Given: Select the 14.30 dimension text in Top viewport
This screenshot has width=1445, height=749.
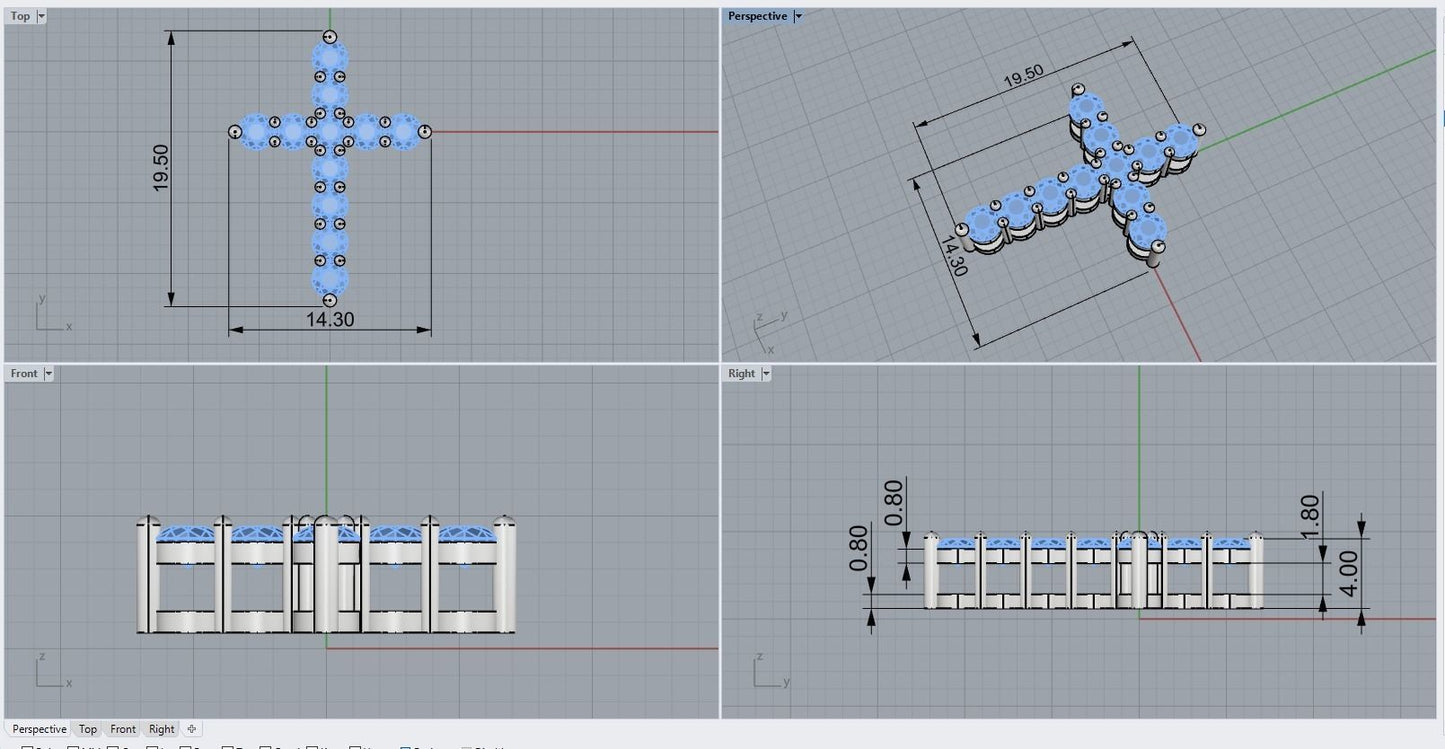Looking at the screenshot, I should click(330, 320).
